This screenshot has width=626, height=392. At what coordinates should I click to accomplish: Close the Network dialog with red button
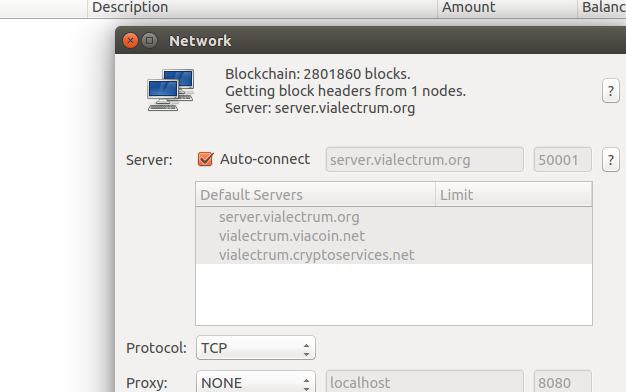click(x=130, y=41)
